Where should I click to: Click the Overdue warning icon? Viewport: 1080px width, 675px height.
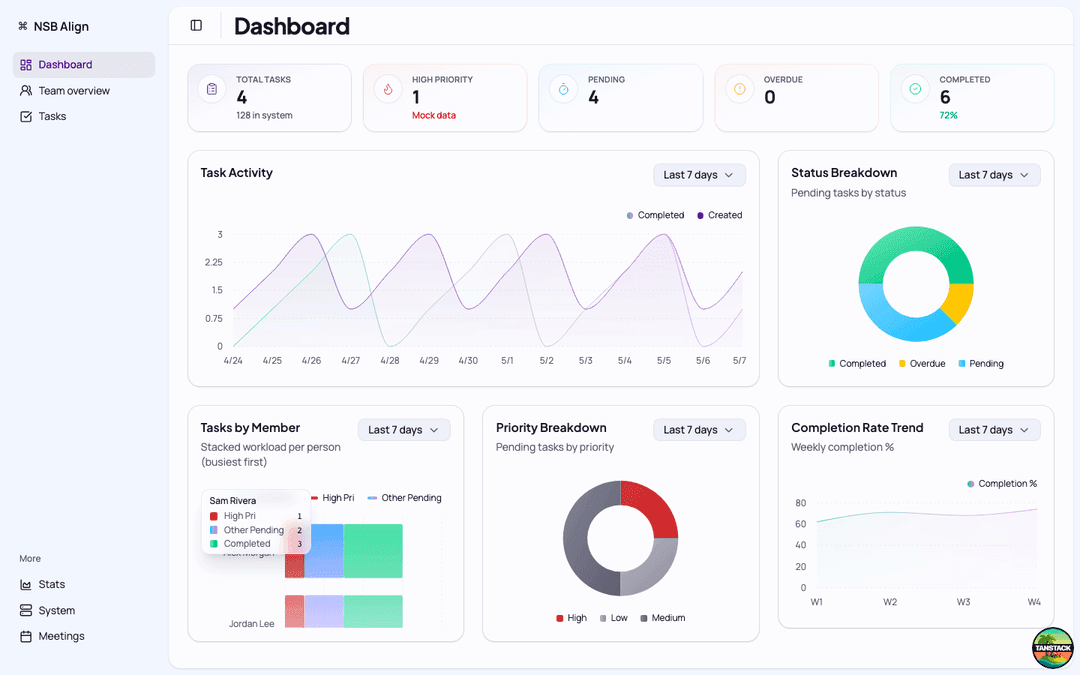(x=739, y=89)
